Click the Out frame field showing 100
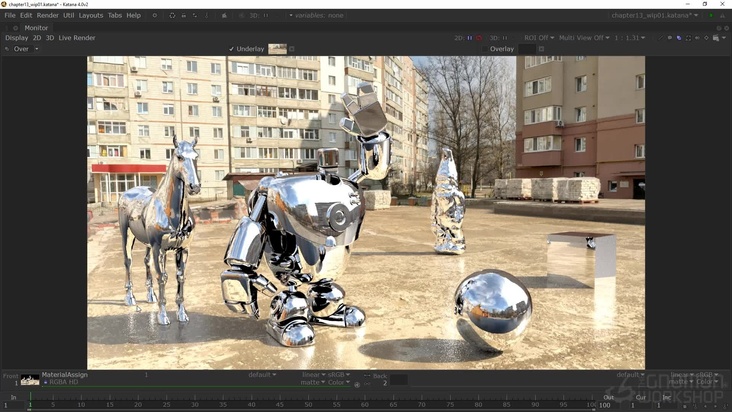This screenshot has width=732, height=412. tap(609, 406)
